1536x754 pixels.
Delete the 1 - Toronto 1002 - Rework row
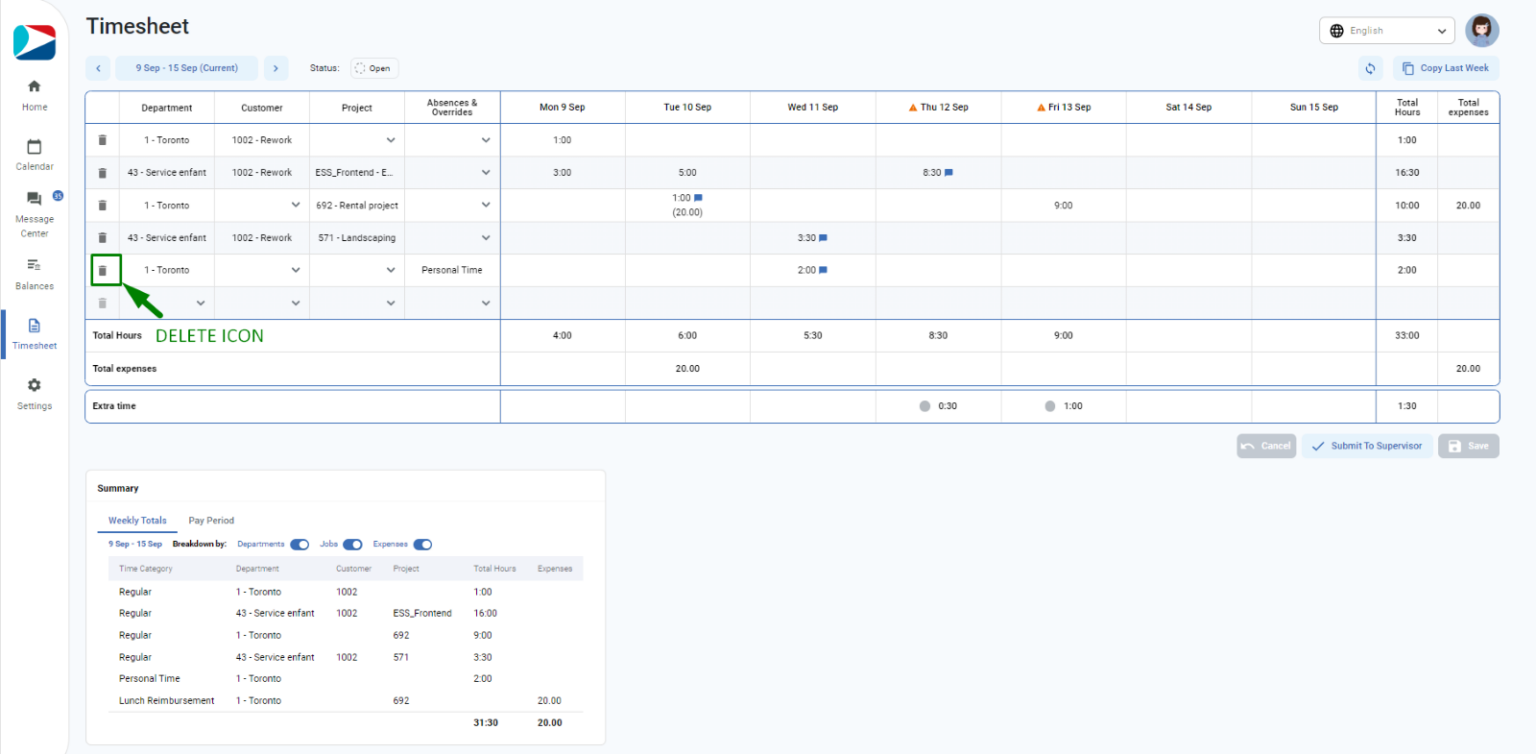(x=102, y=140)
